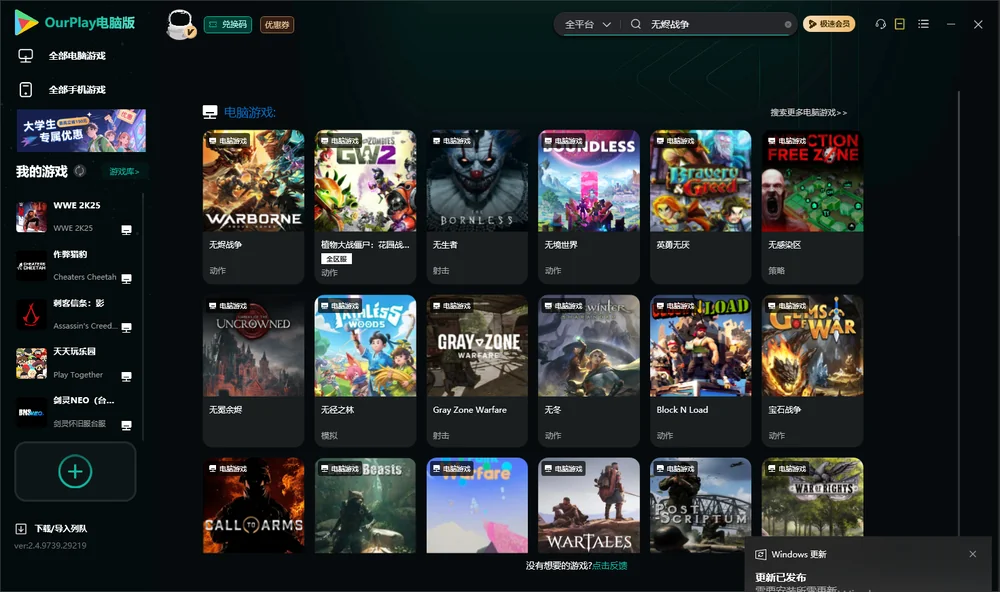Open the 更新已发布 notification message
The image size is (1000, 592).
coord(781,577)
